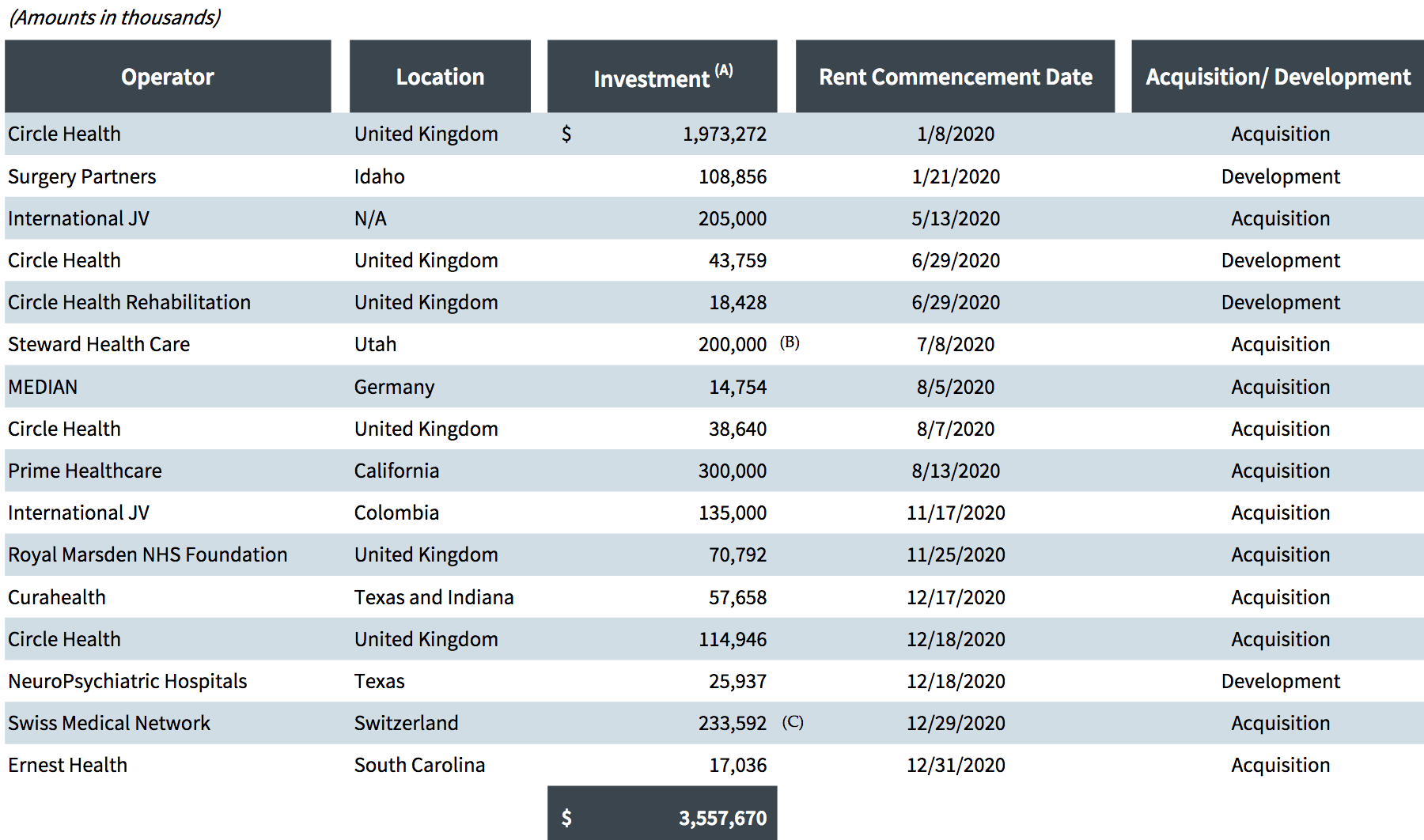Click the Circle Health Rehabilitation operator cell
This screenshot has width=1424, height=840.
click(129, 302)
